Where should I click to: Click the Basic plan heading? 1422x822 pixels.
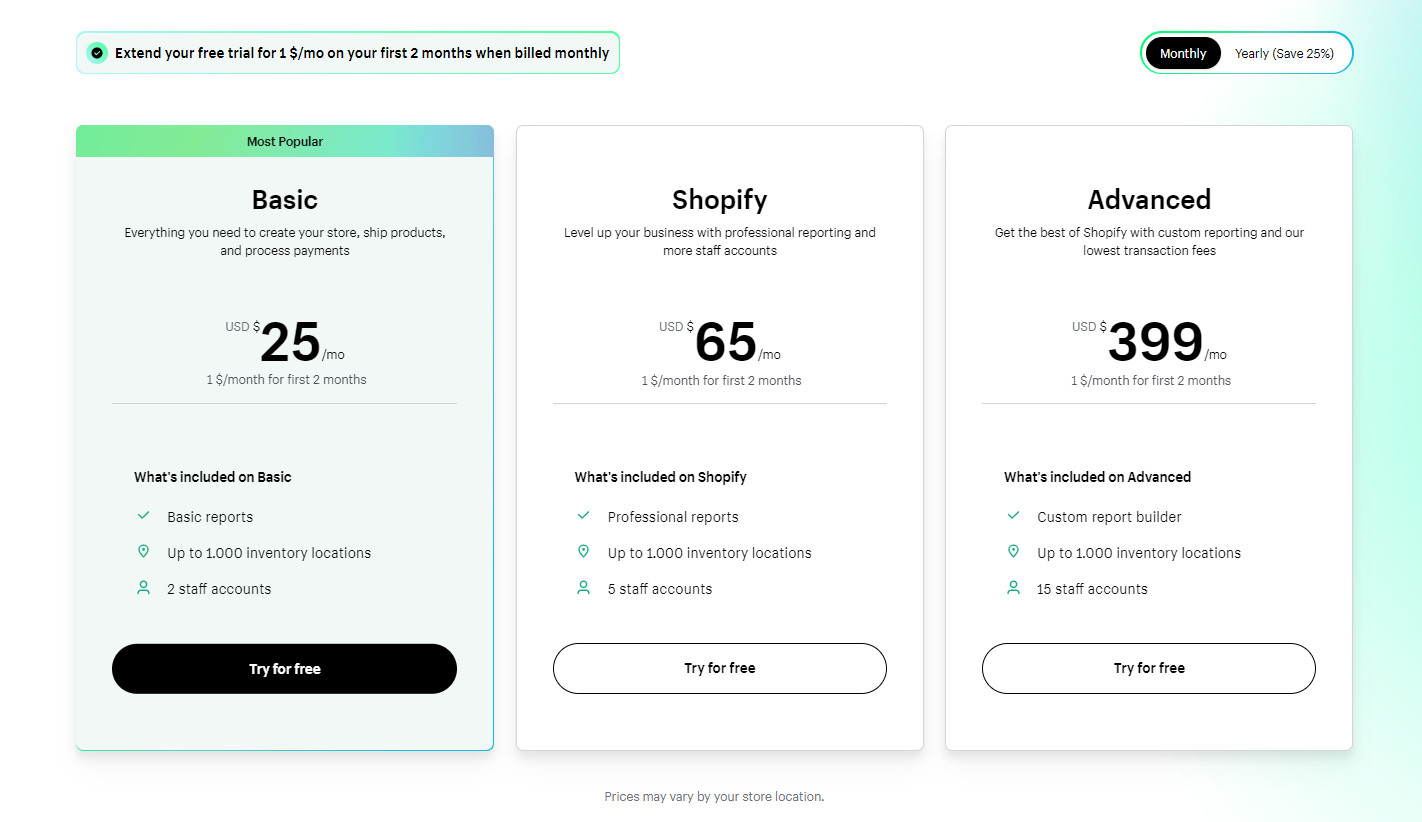(285, 199)
